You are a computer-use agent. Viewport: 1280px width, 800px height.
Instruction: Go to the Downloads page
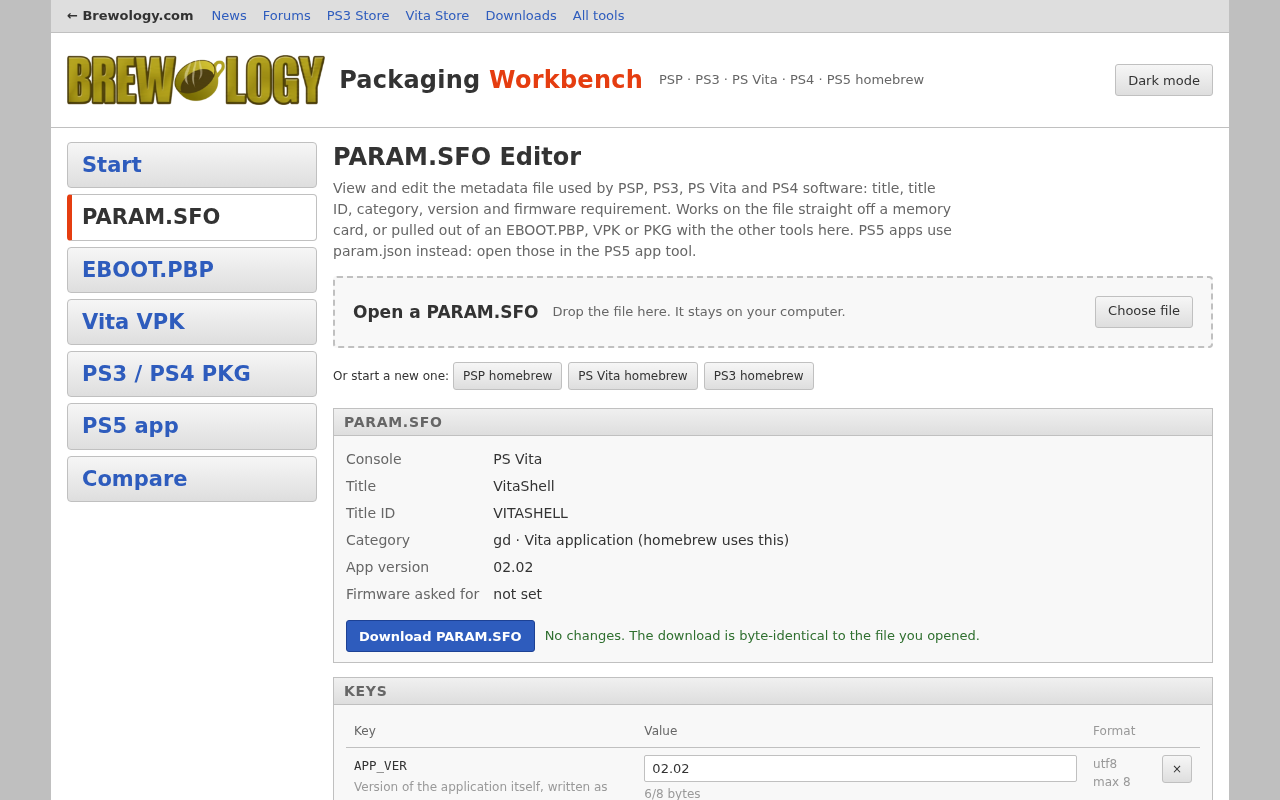[x=521, y=16]
